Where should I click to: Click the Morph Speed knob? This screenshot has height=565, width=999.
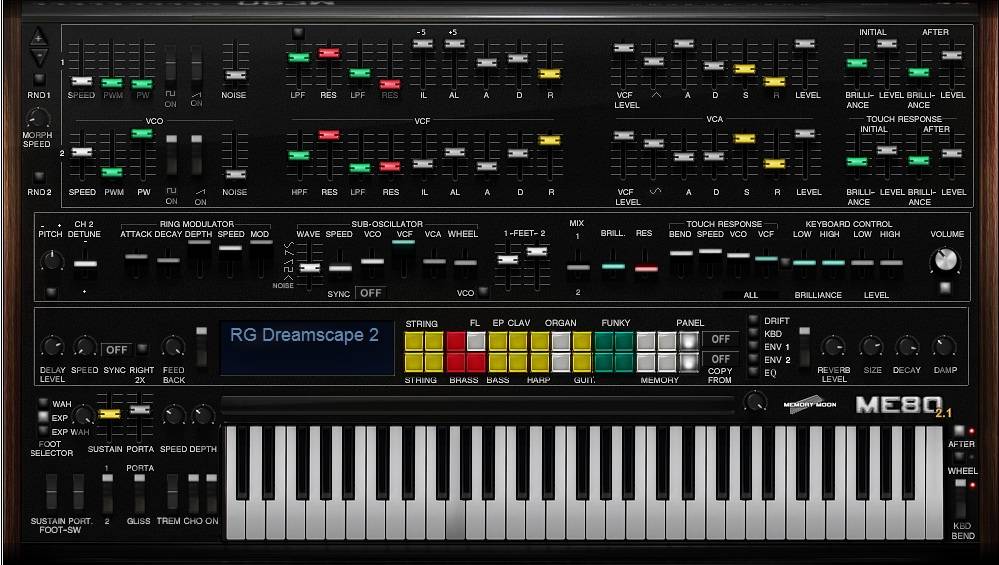[38, 120]
